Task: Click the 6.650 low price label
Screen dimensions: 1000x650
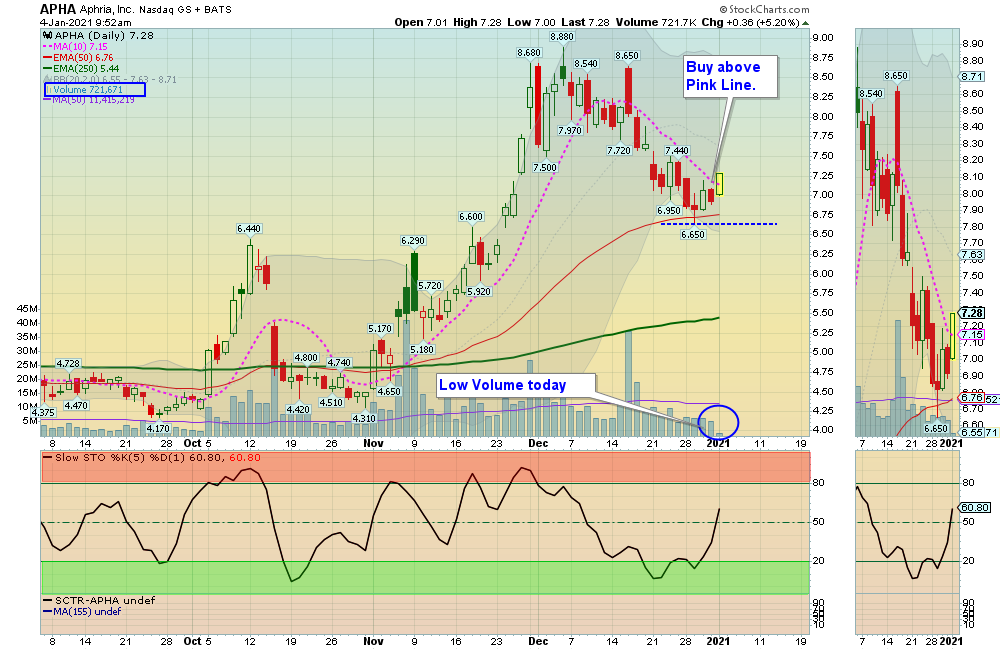Action: pyautogui.click(x=692, y=234)
